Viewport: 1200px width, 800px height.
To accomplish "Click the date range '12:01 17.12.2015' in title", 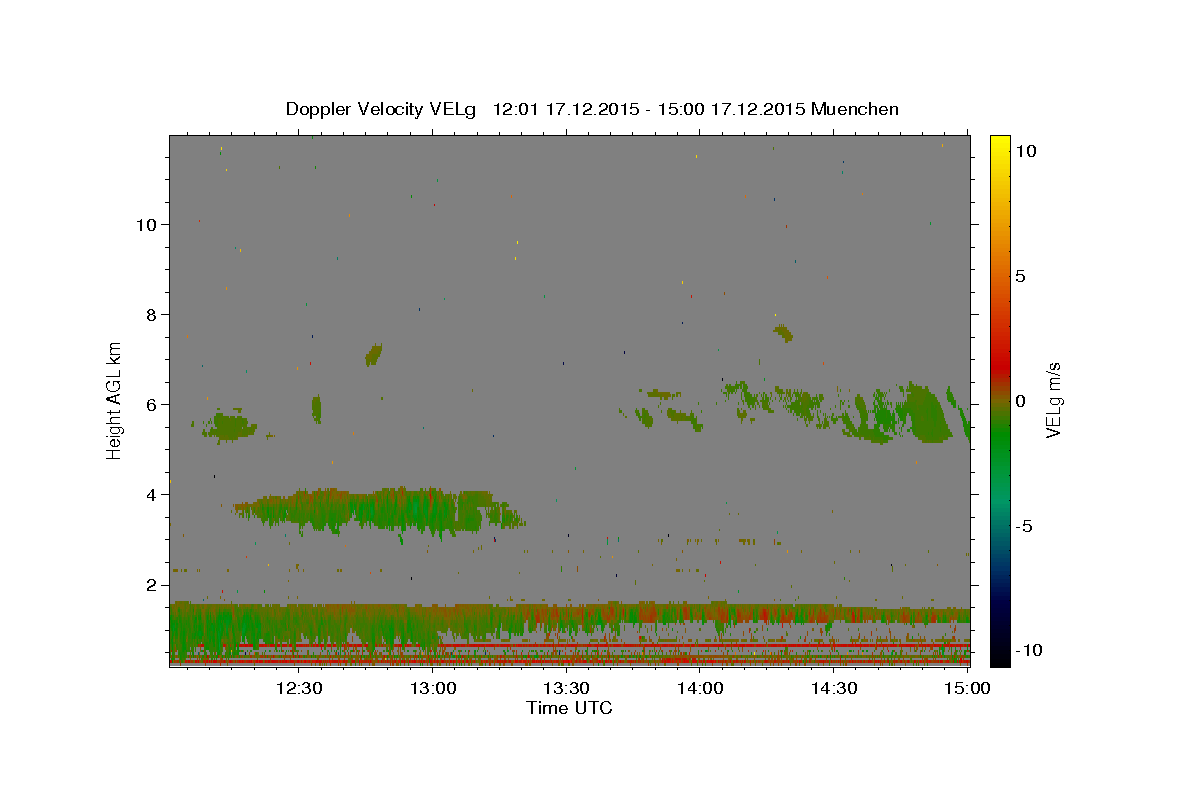I will [567, 109].
